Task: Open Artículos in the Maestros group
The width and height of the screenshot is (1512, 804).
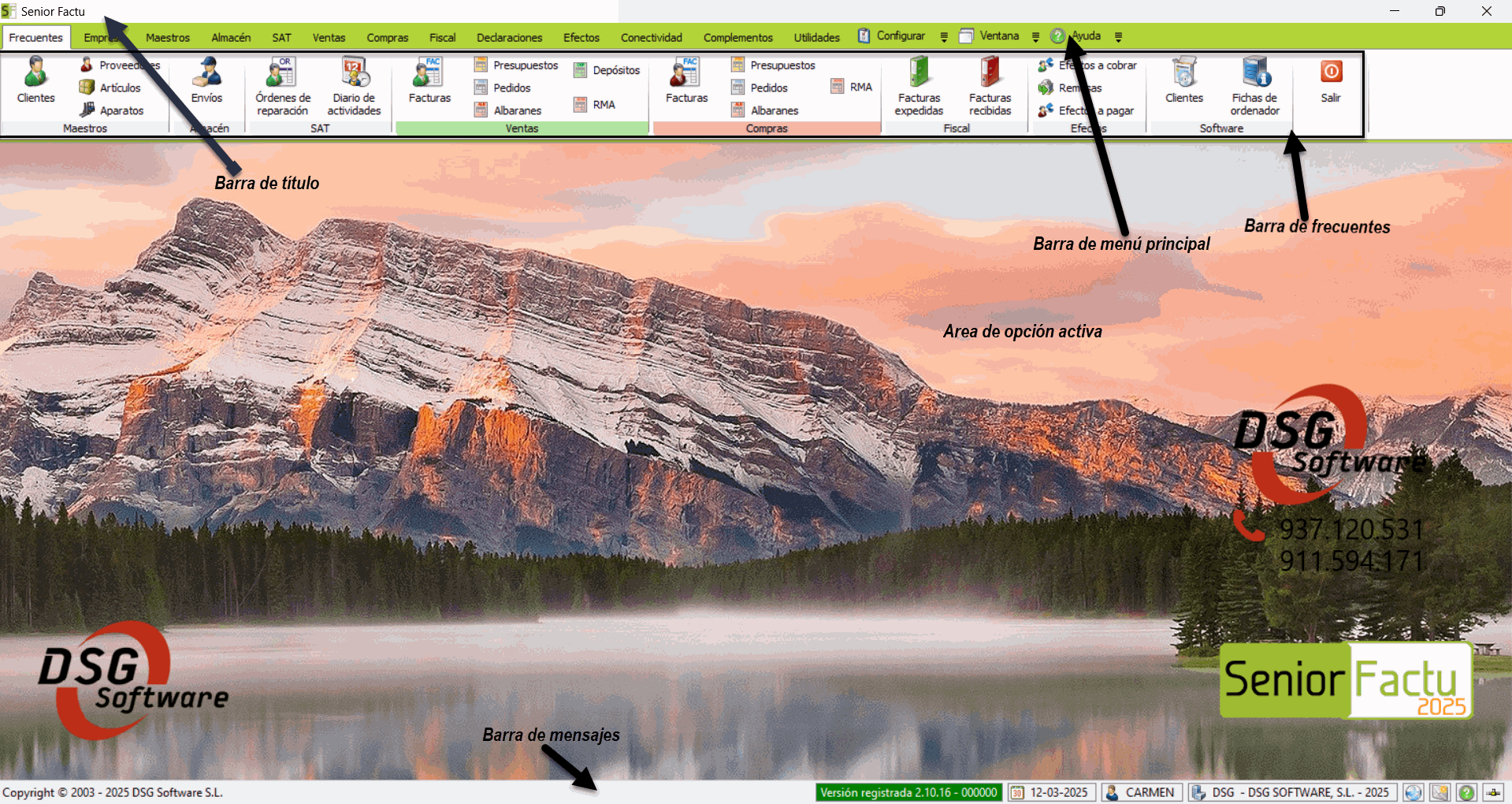Action: (110, 87)
